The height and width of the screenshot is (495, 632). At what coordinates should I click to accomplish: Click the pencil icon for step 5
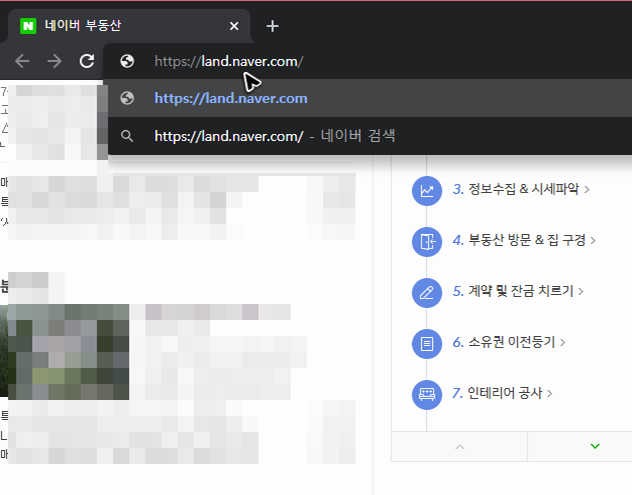(427, 293)
